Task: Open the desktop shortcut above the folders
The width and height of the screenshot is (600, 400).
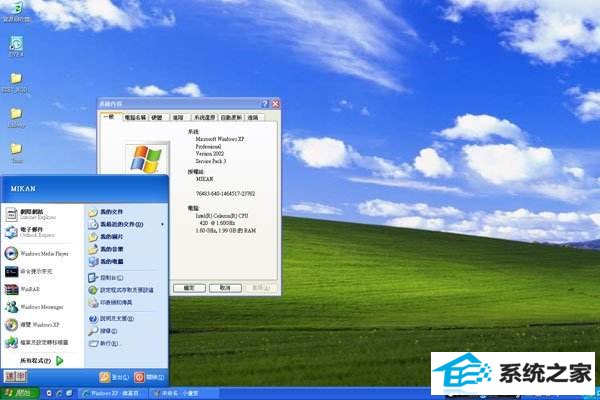Action: (16, 46)
